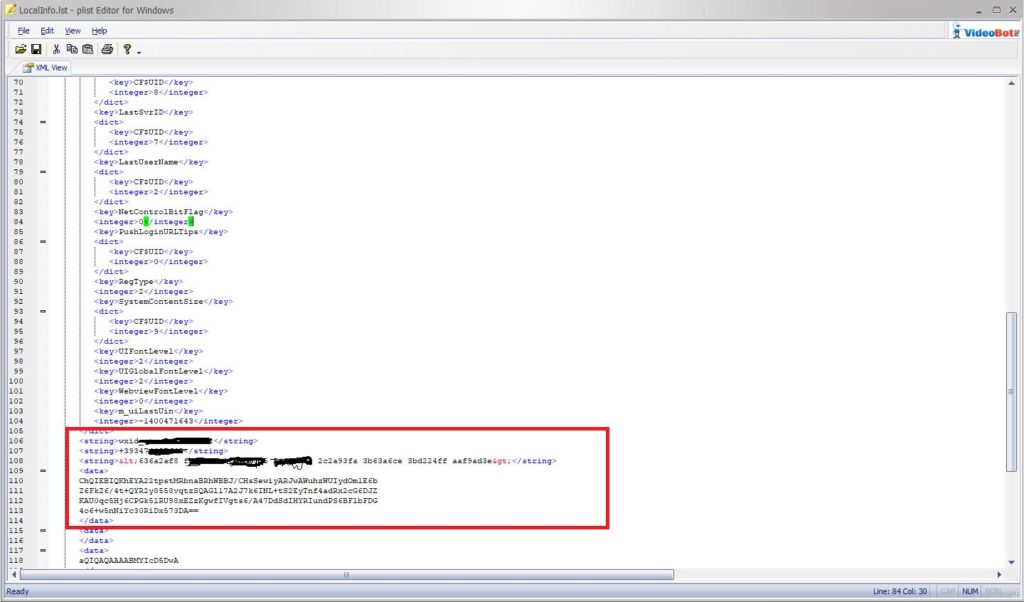Screen dimensions: 1024x602
Task: Click the NetControlBitFlag key line
Action: coord(163,212)
